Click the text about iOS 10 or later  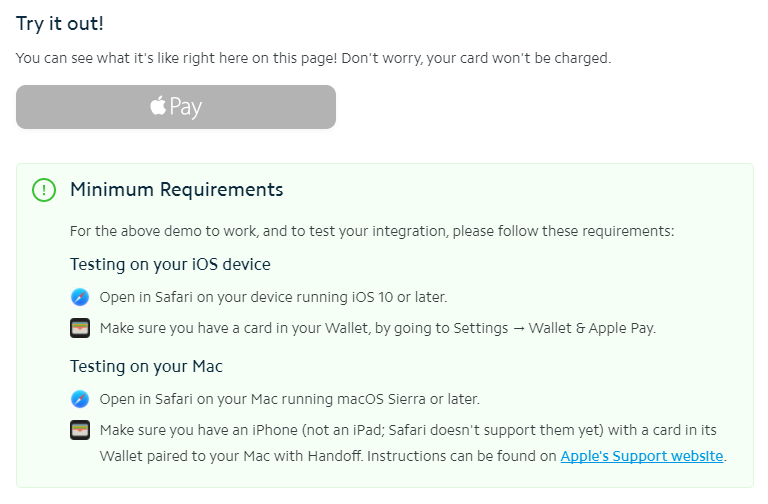pyautogui.click(x=273, y=297)
